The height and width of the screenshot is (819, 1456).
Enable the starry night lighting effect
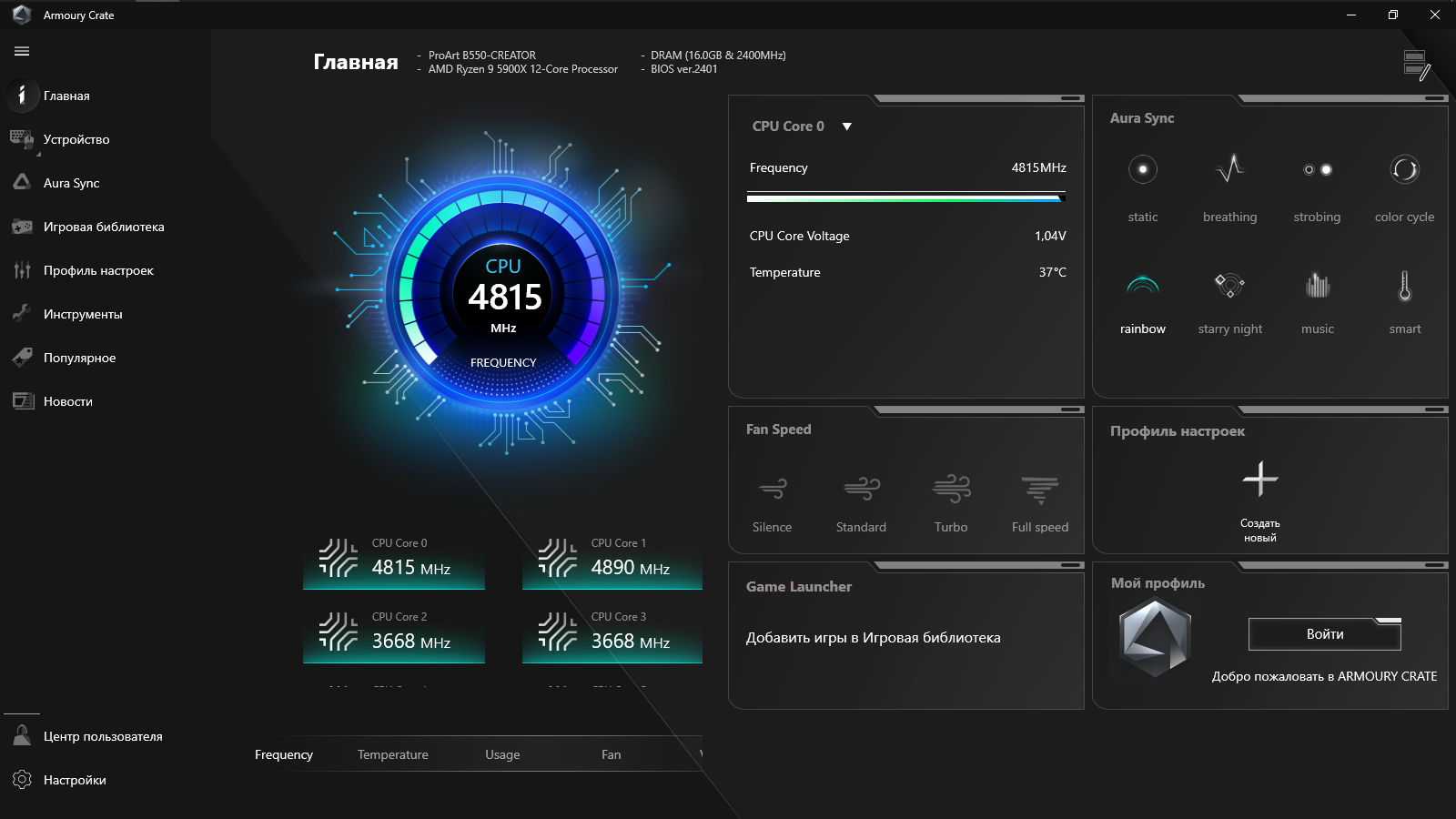point(1229,300)
